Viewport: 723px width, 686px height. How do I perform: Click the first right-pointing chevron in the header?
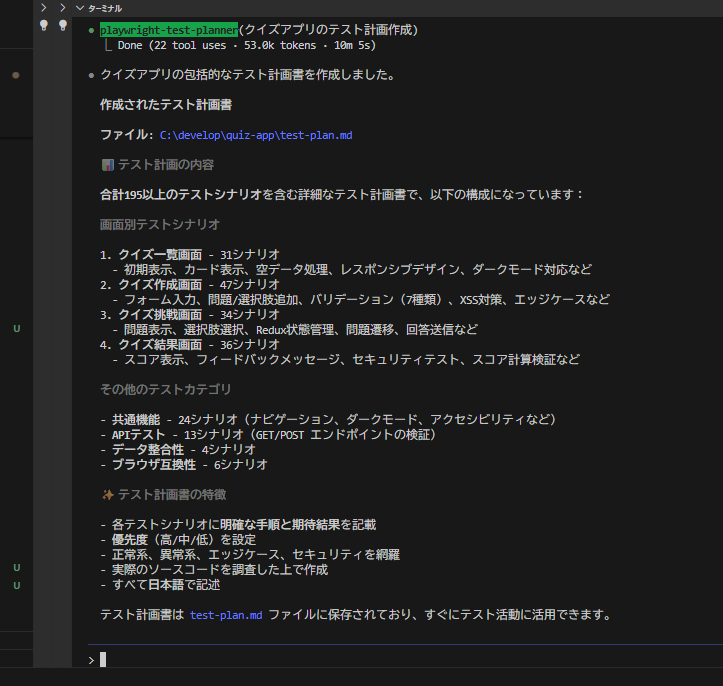(44, 7)
